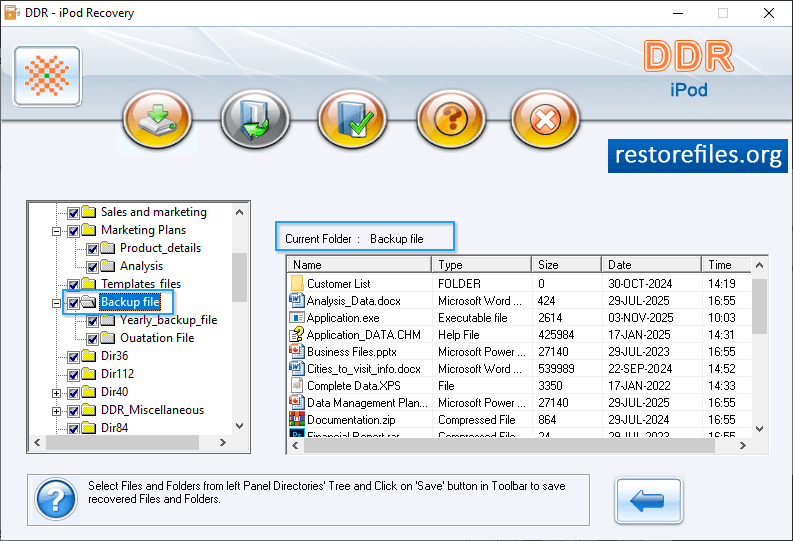Click the Save recovered data toolbar button

point(158,119)
